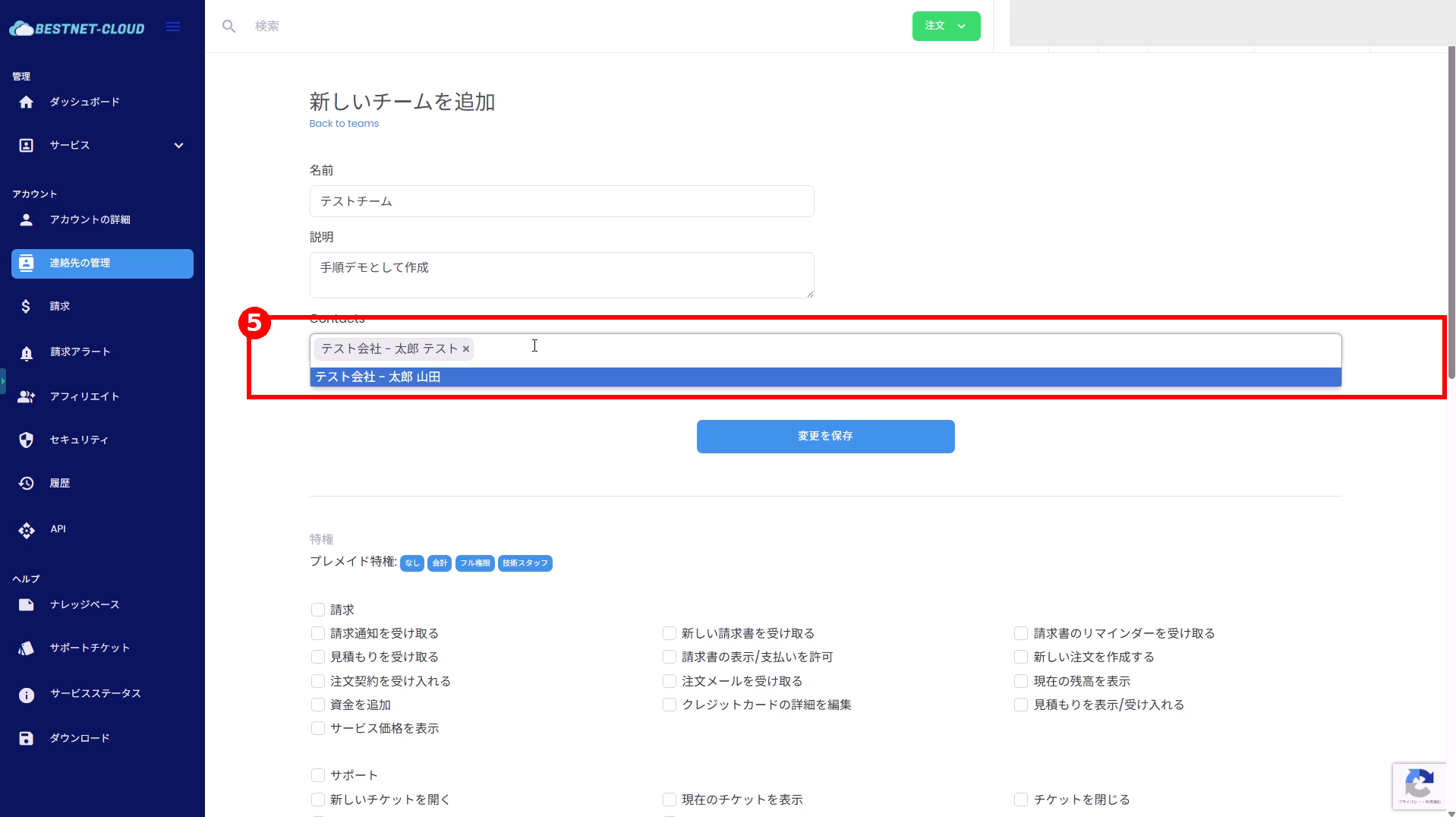Expand the サービス sidebar submenu
The height and width of the screenshot is (817, 1456).
point(178,145)
